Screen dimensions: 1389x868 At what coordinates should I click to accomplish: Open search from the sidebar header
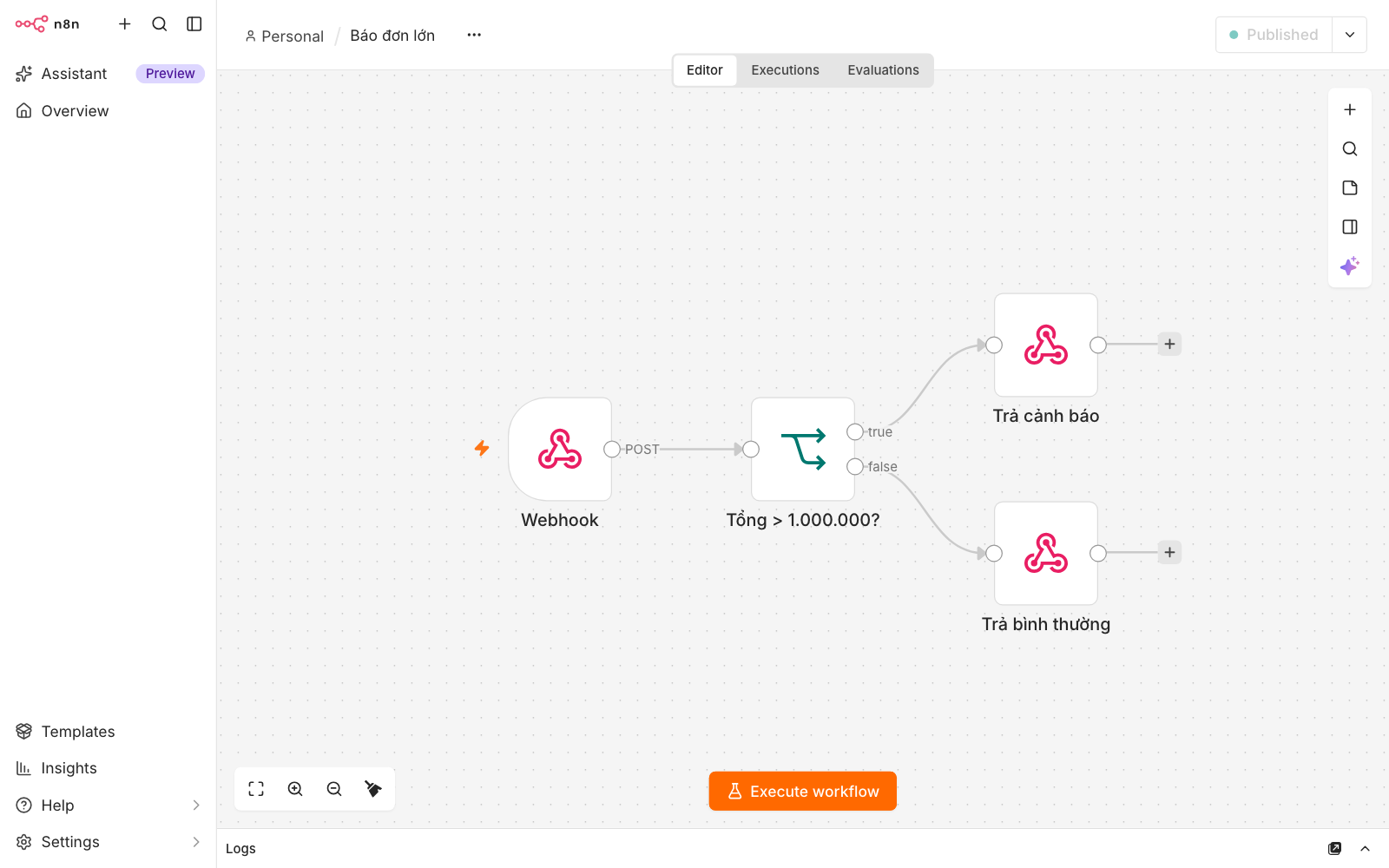(x=160, y=24)
